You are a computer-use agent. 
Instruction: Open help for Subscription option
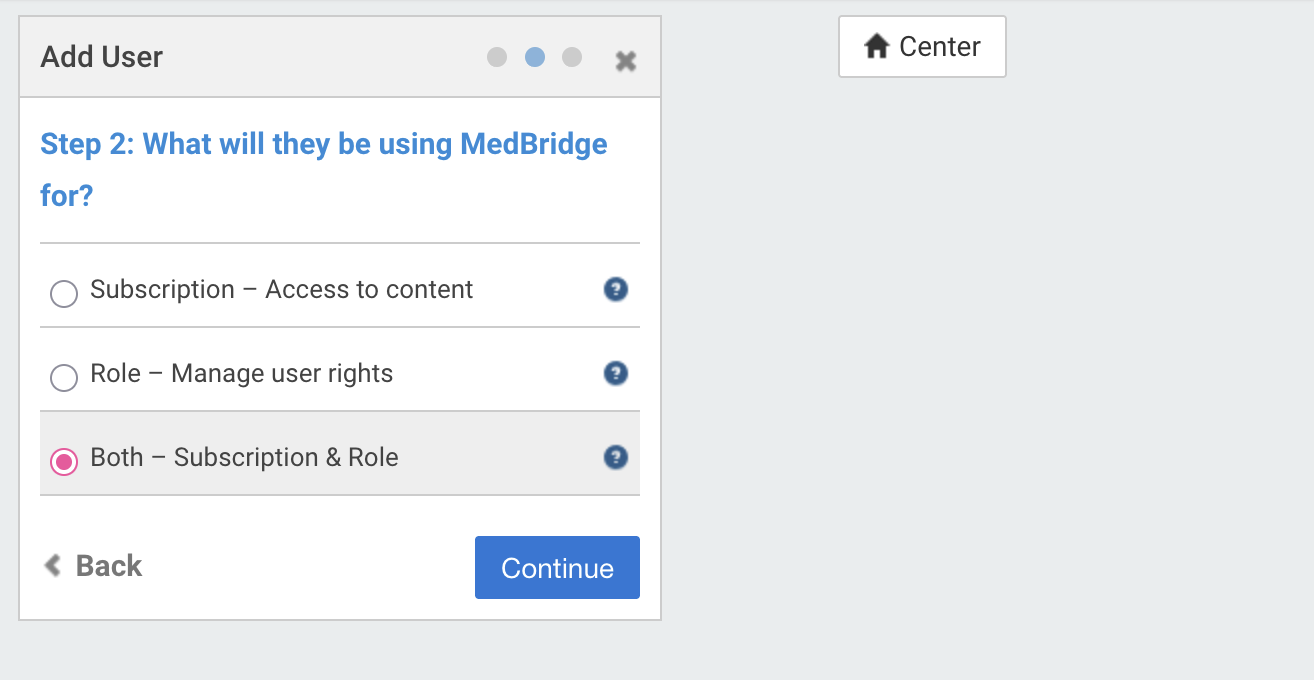pyautogui.click(x=616, y=290)
